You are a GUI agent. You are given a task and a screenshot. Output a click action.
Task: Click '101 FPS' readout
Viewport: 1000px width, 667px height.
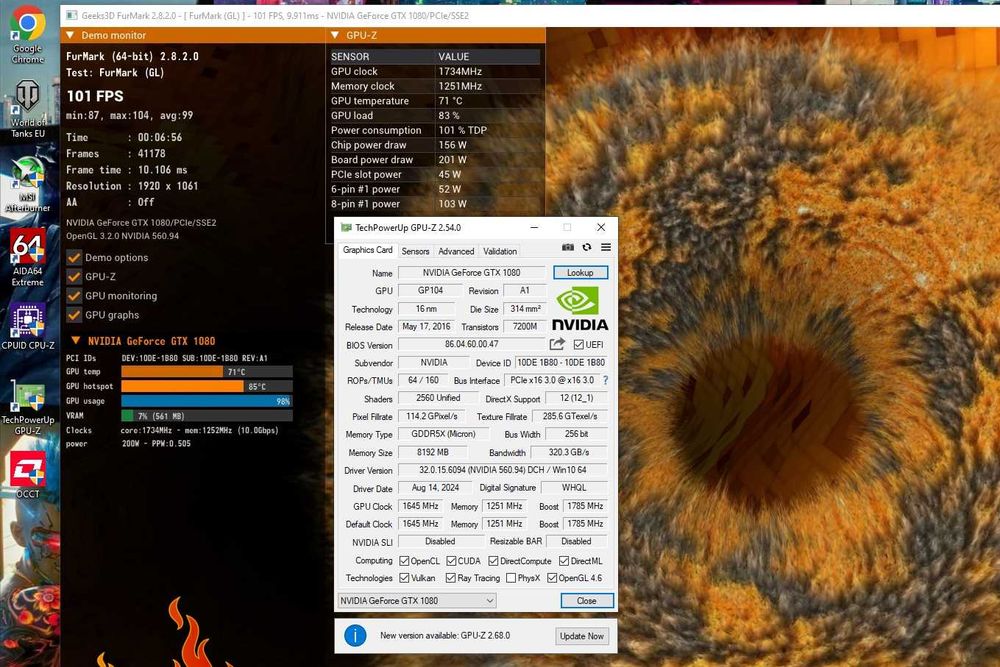tap(95, 96)
